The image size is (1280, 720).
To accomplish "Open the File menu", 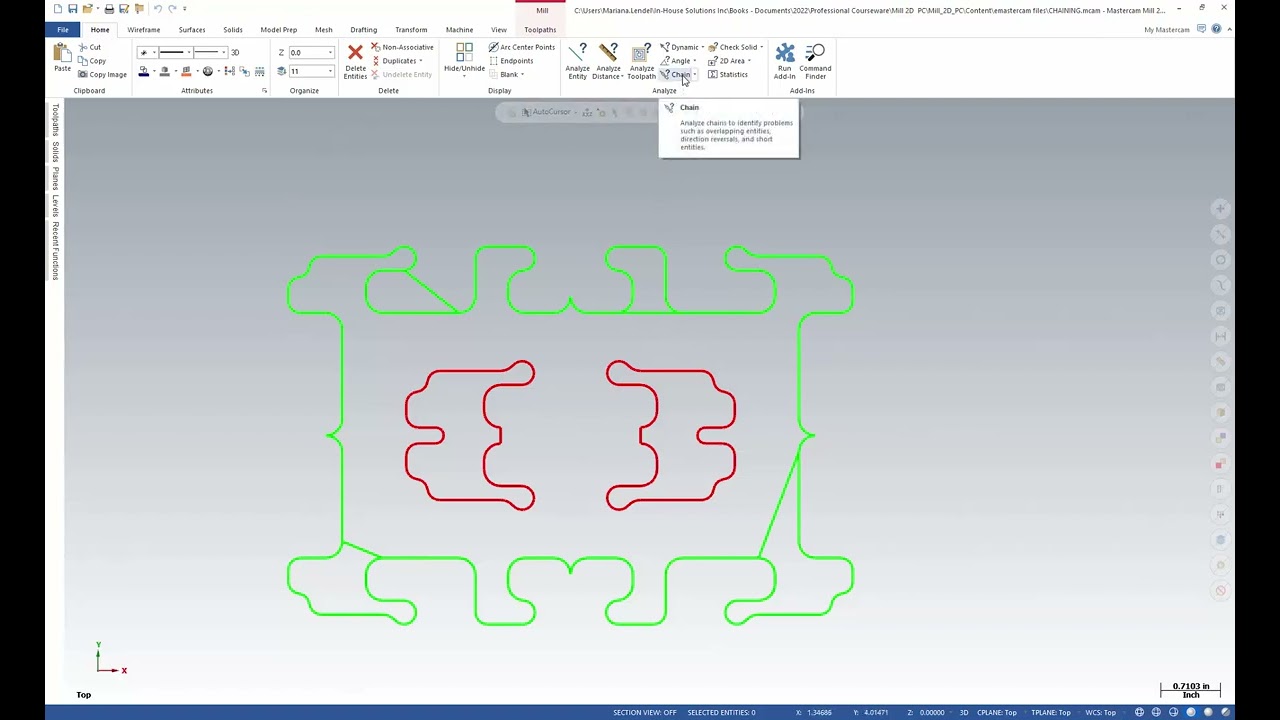I will click(63, 29).
